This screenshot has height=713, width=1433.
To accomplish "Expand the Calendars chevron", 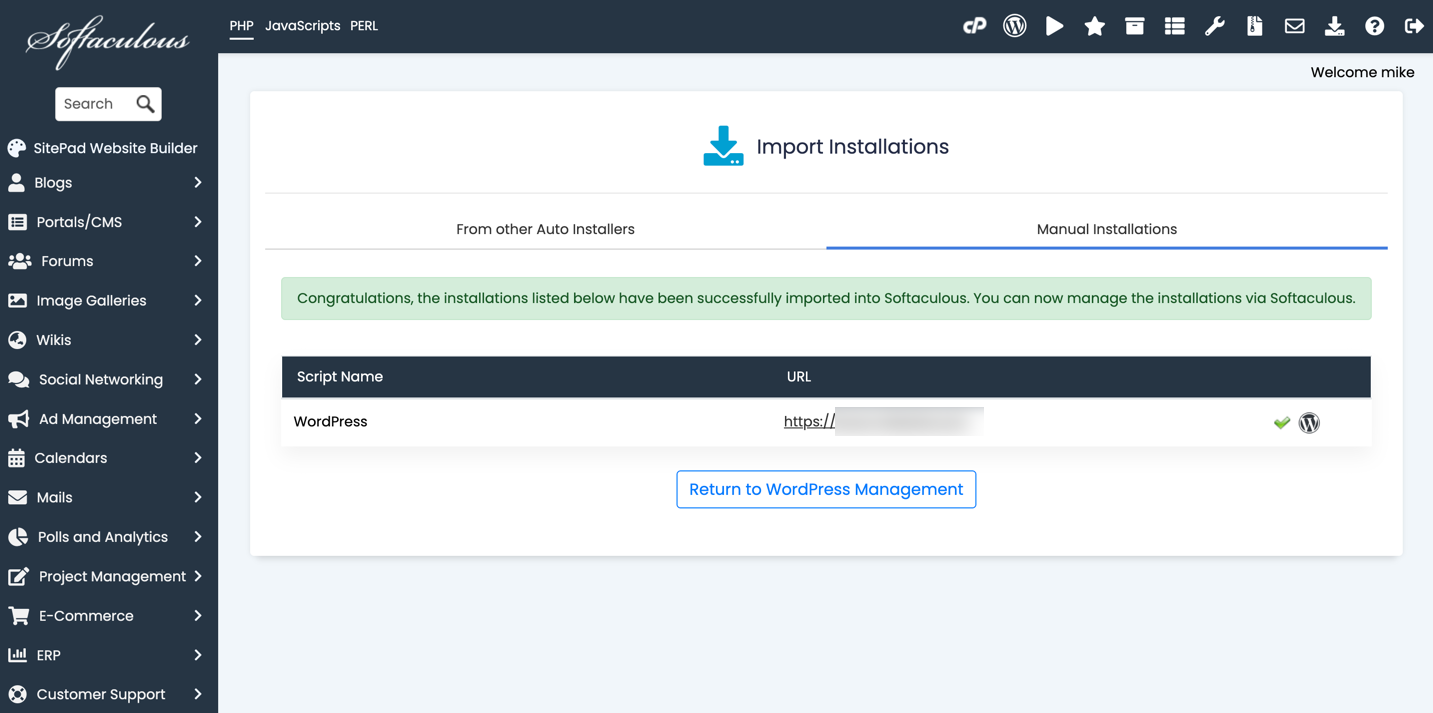I will click(198, 458).
